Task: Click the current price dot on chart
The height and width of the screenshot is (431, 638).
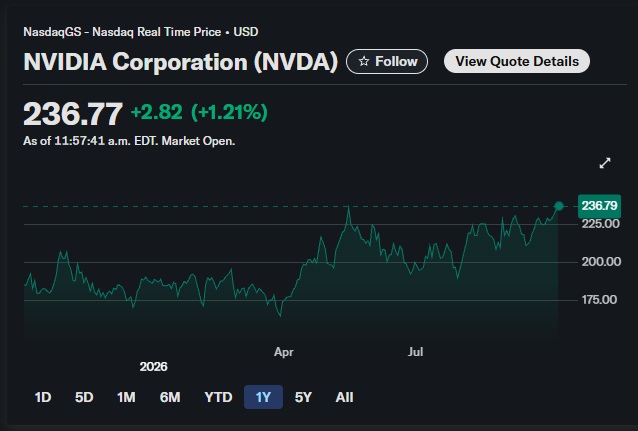Action: [559, 206]
